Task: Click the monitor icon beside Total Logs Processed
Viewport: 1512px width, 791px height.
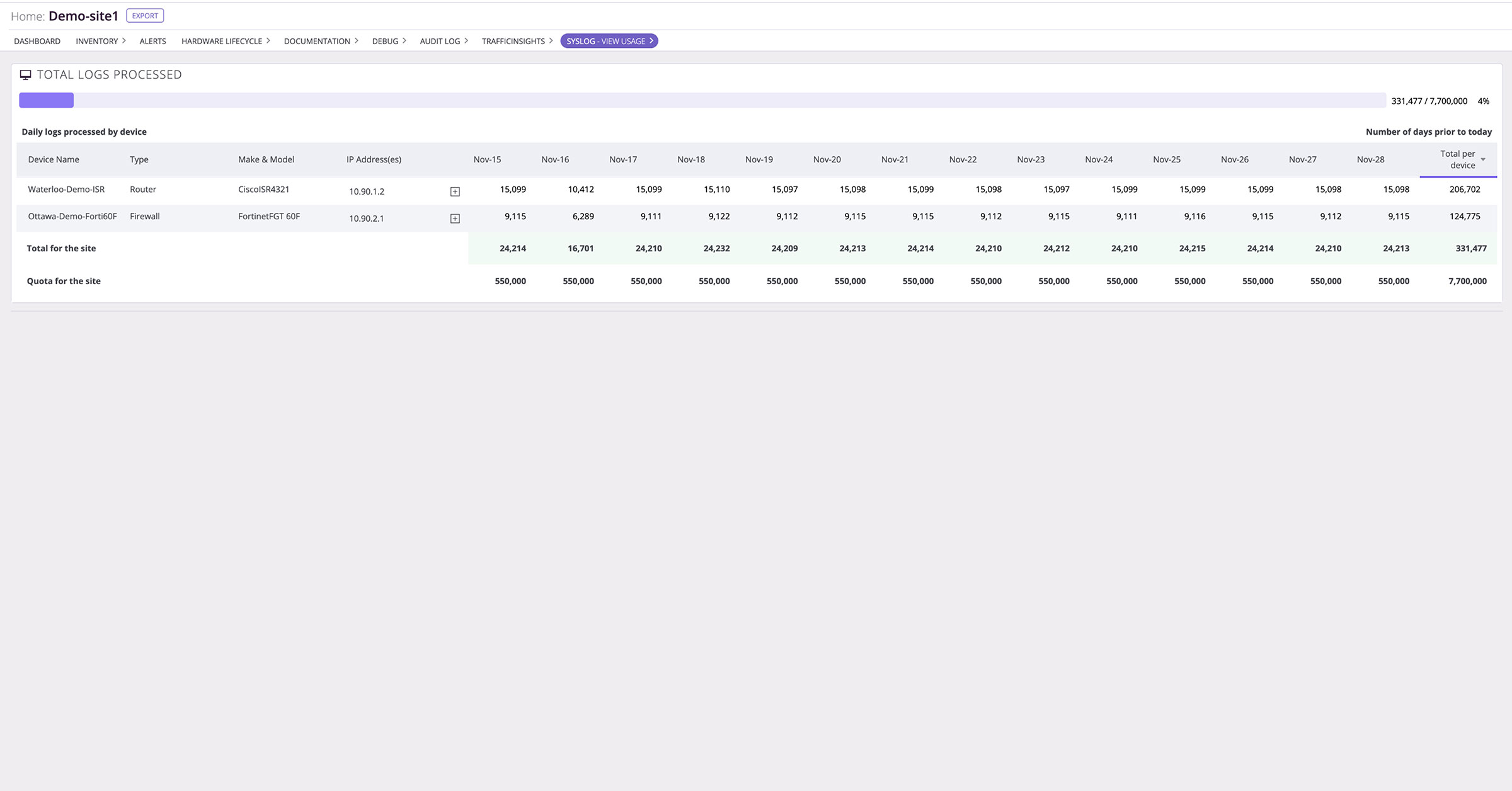Action: [26, 75]
